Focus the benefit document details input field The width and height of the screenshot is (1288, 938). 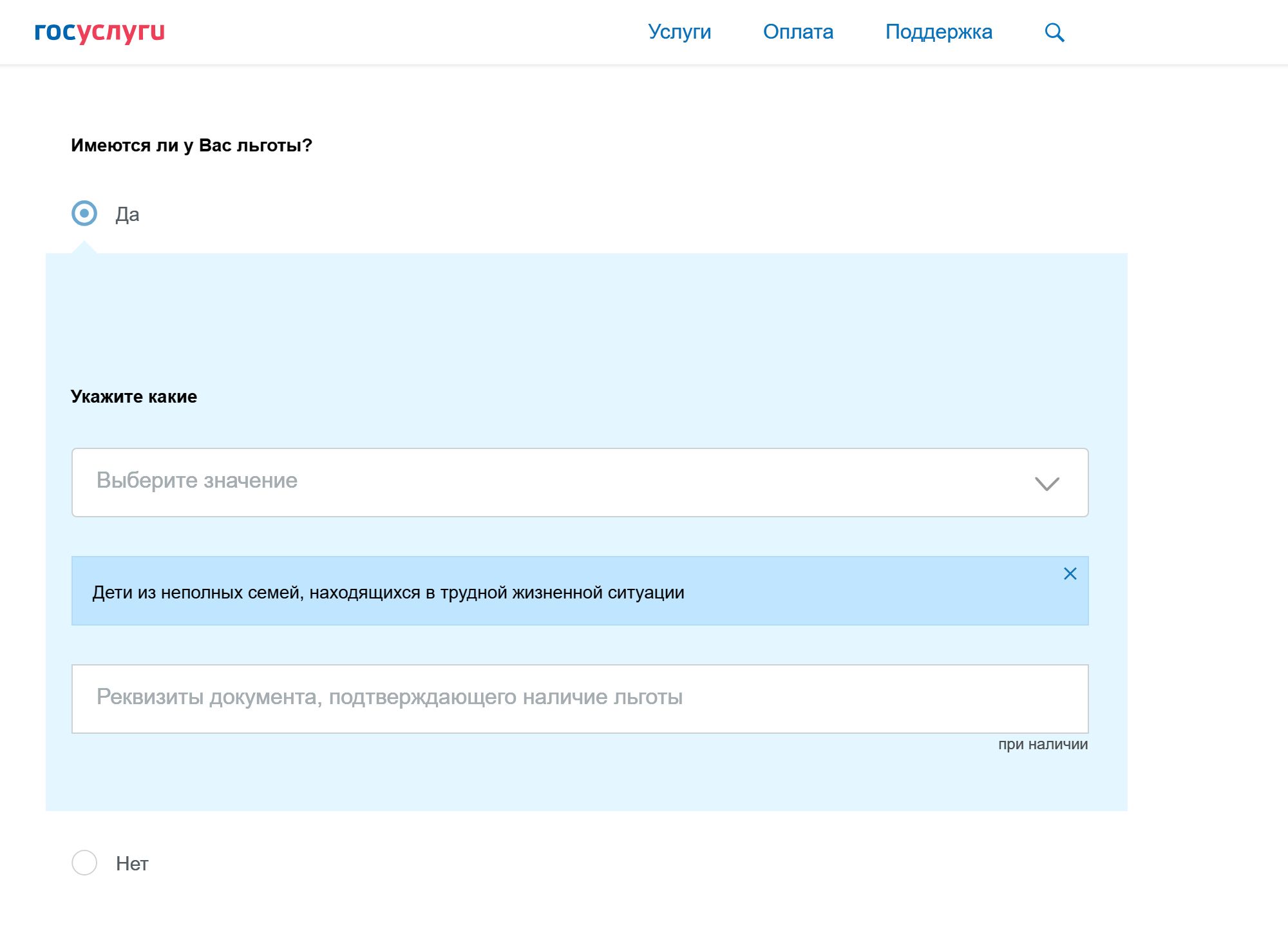(x=580, y=698)
